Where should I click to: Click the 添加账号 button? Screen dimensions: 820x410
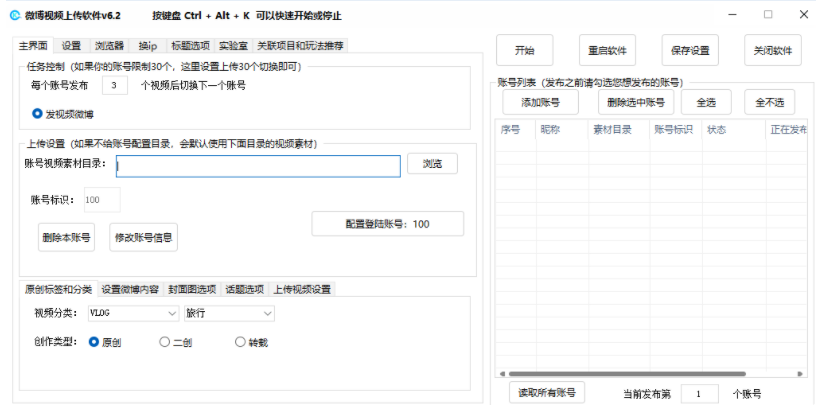[540, 102]
